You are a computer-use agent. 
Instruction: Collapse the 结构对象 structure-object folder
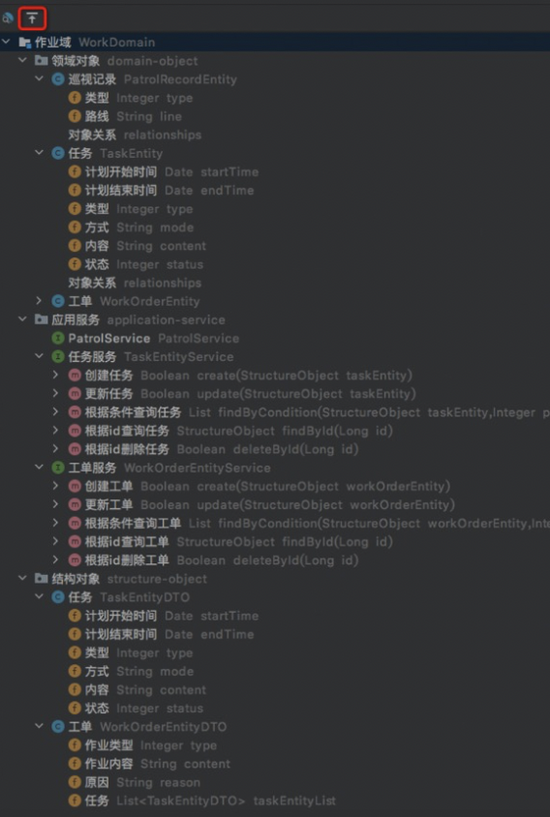pyautogui.click(x=22, y=578)
